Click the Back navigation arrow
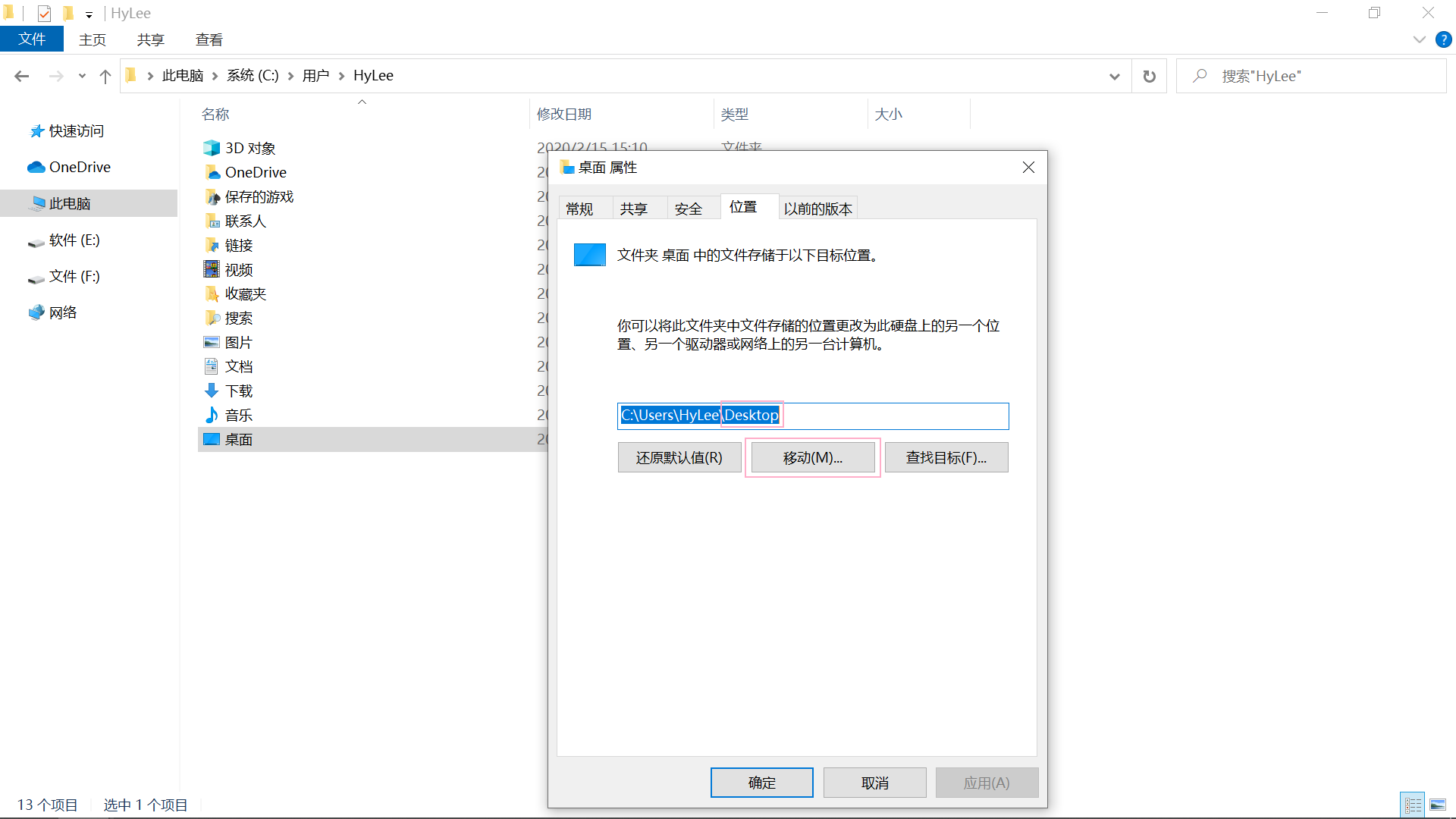1456x819 pixels. [22, 76]
